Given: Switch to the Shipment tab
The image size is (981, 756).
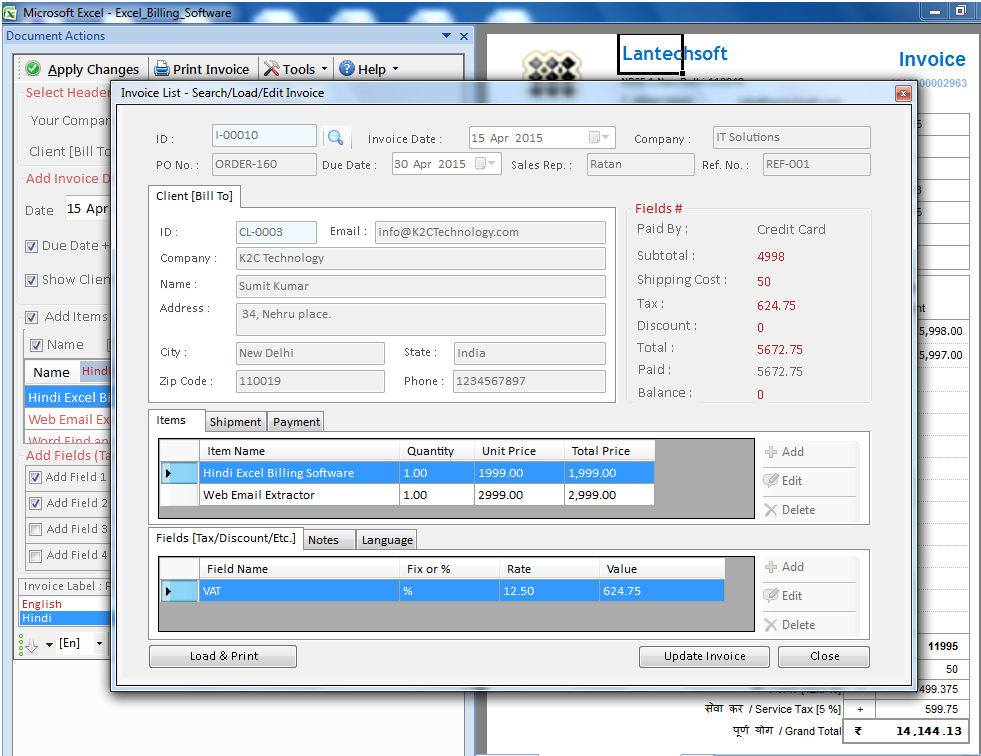Looking at the screenshot, I should click(x=235, y=422).
